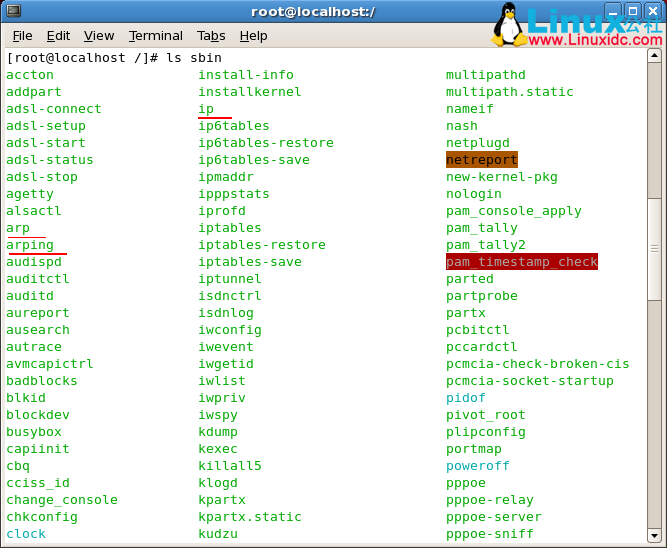This screenshot has width=667, height=548.
Task: Click the 'pppoe-server' entry
Action: coord(493,517)
